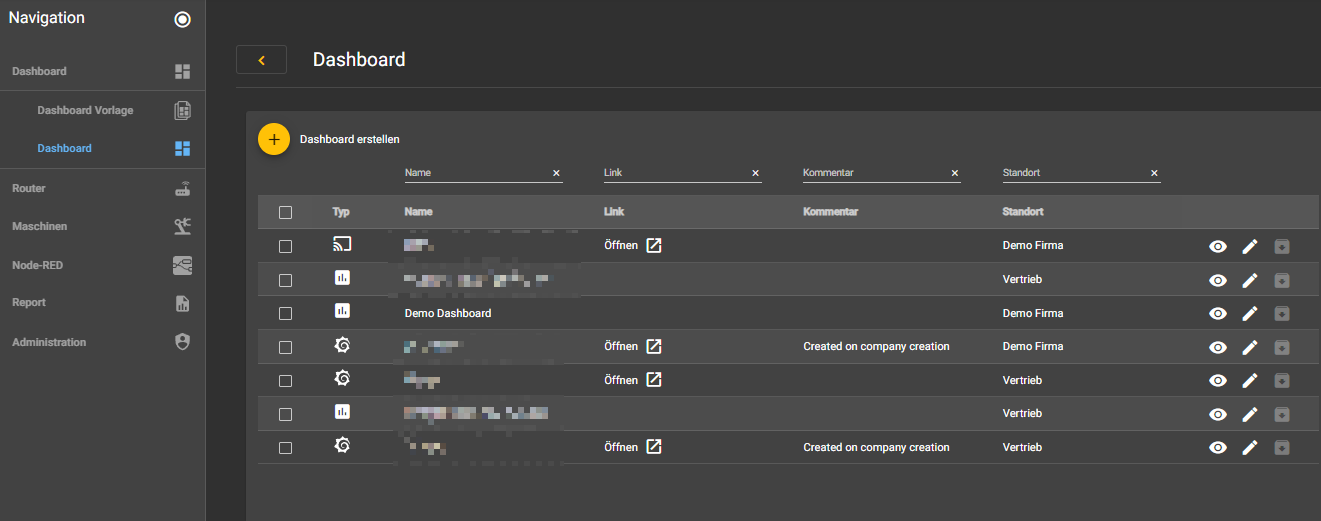Image resolution: width=1321 pixels, height=521 pixels.
Task: Click the back arrow button beside Dashboard title
Action: click(x=261, y=60)
